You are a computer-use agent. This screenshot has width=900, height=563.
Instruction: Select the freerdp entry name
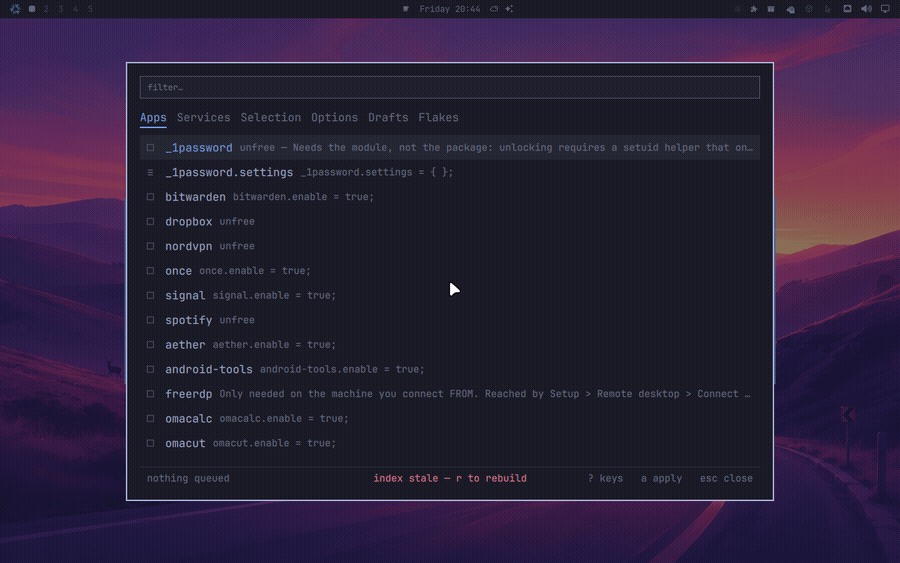pos(189,394)
